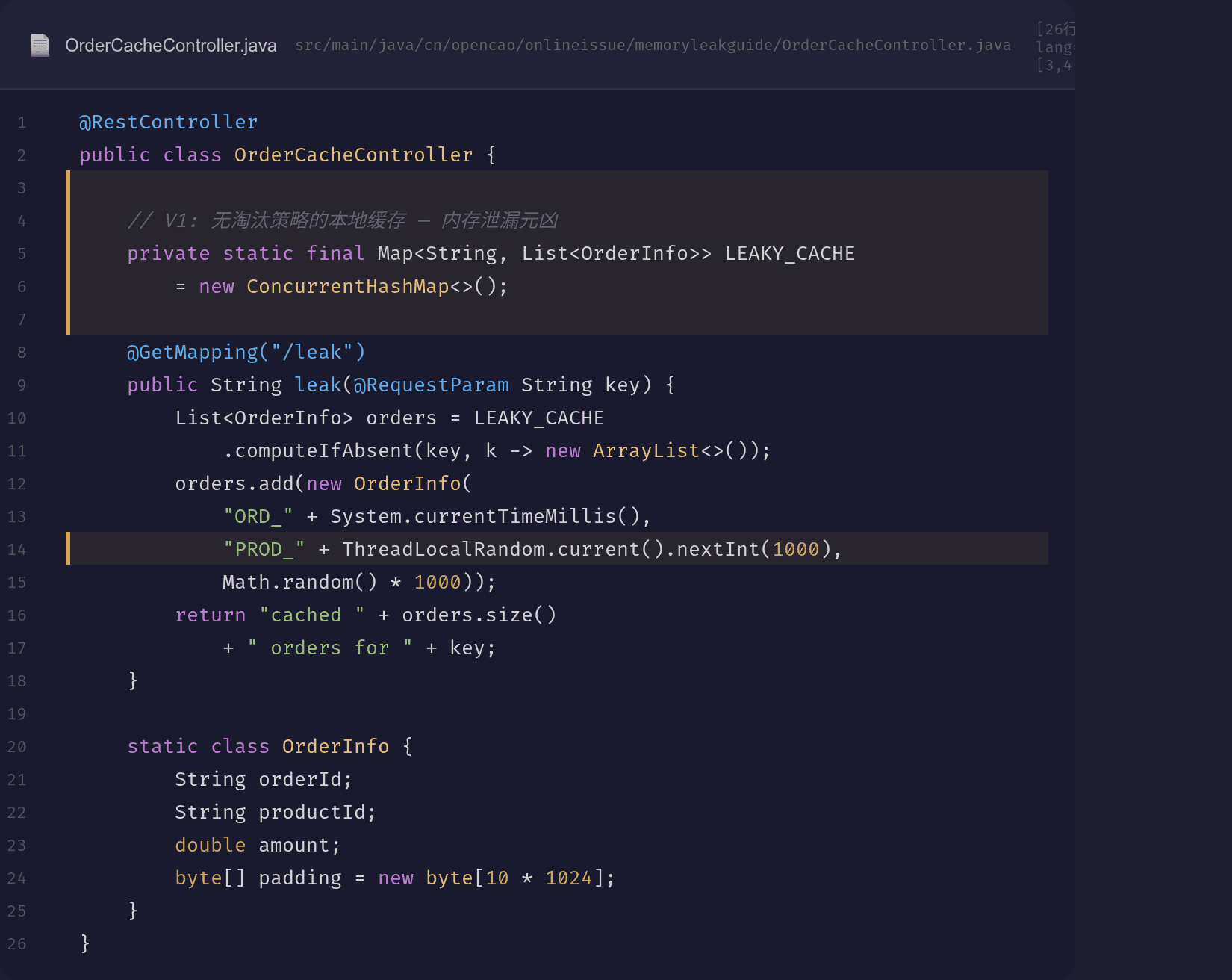Image resolution: width=1232 pixels, height=980 pixels.
Task: Click ConcurrentHashMap on line 6
Action: point(348,286)
